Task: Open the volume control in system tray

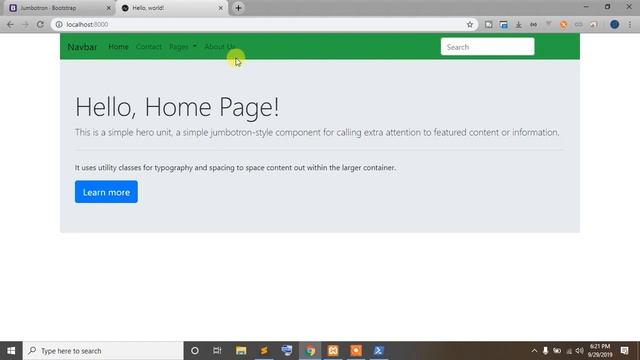Action: (x=579, y=351)
